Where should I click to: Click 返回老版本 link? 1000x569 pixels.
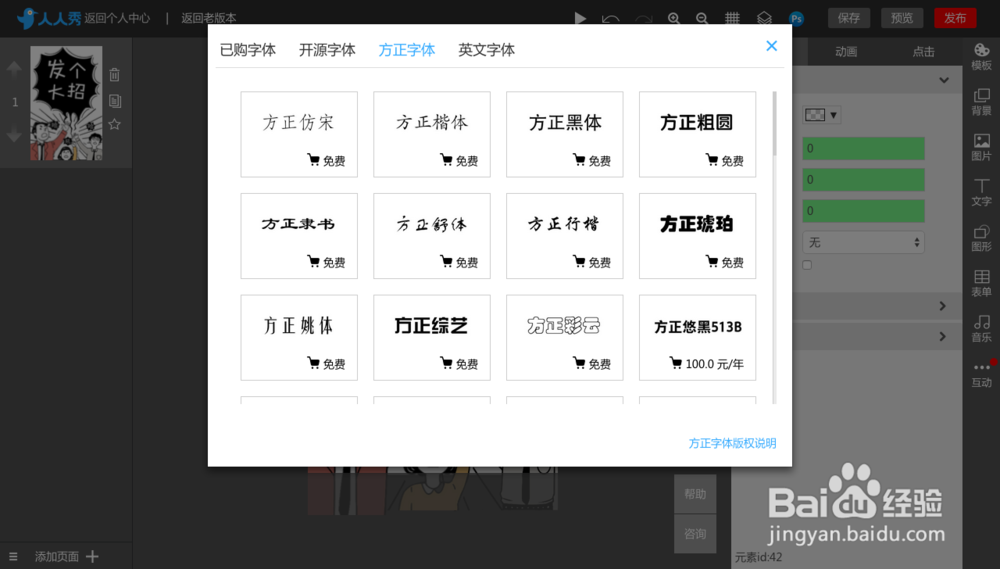click(209, 18)
